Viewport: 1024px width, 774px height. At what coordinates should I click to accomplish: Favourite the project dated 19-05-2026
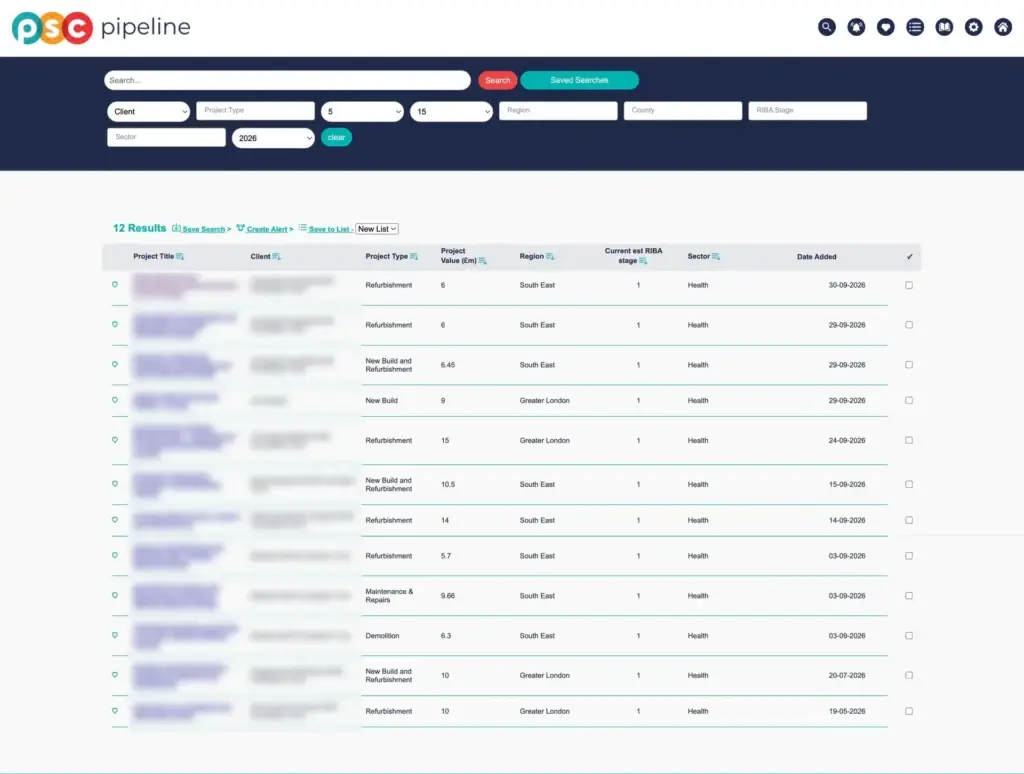pos(115,711)
